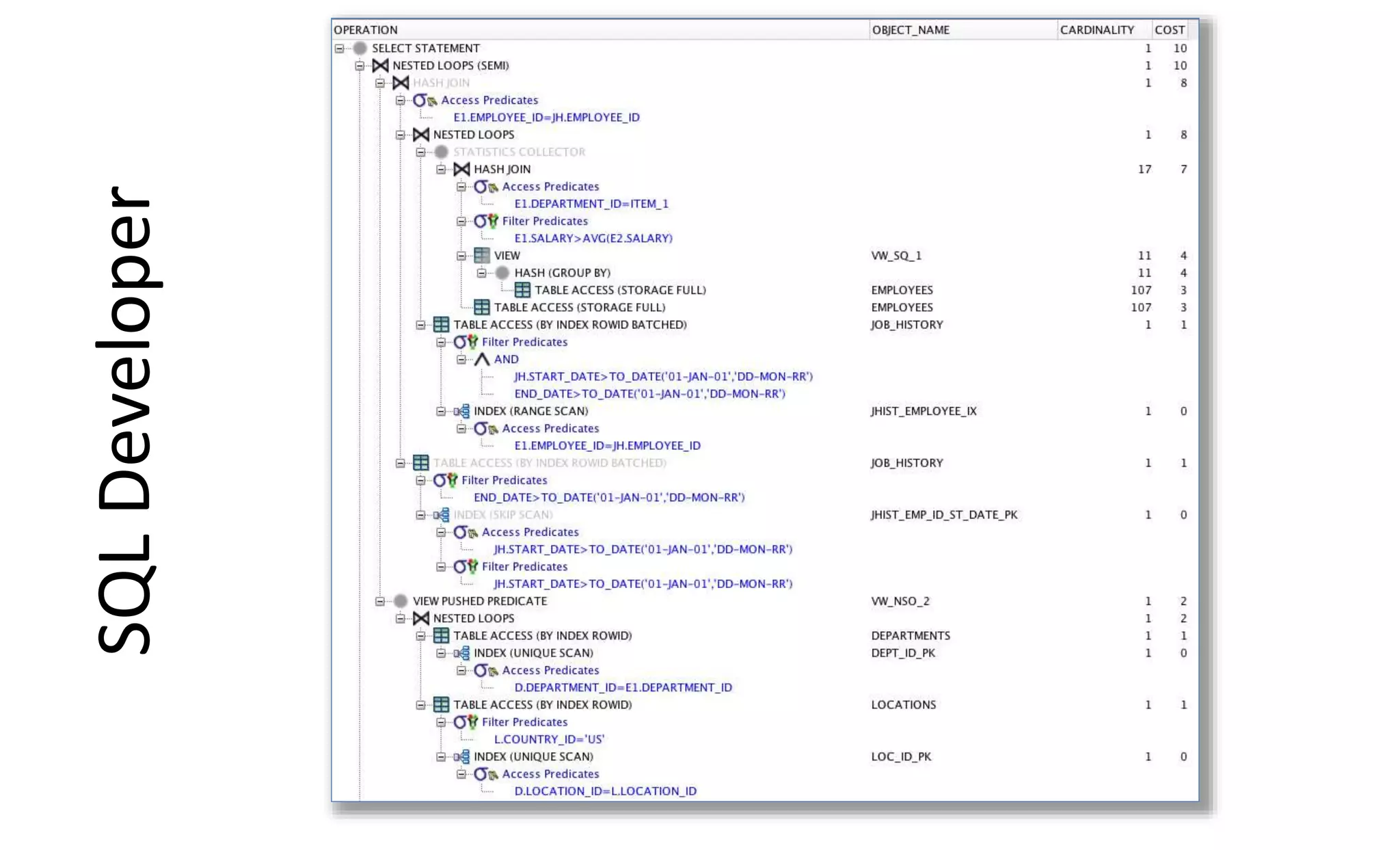1400x850 pixels.
Task: Click the NESTED LOOPS icon under VIEW PUSHED PREDICATE
Action: click(421, 618)
